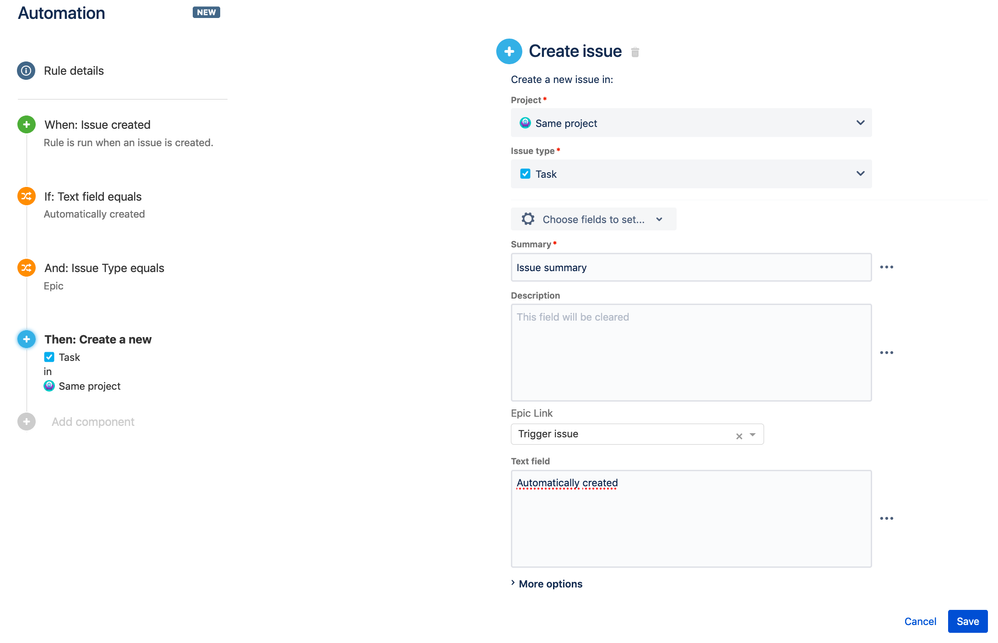Image resolution: width=998 pixels, height=643 pixels.
Task: Cancel editing the Create issue action
Action: pos(920,621)
